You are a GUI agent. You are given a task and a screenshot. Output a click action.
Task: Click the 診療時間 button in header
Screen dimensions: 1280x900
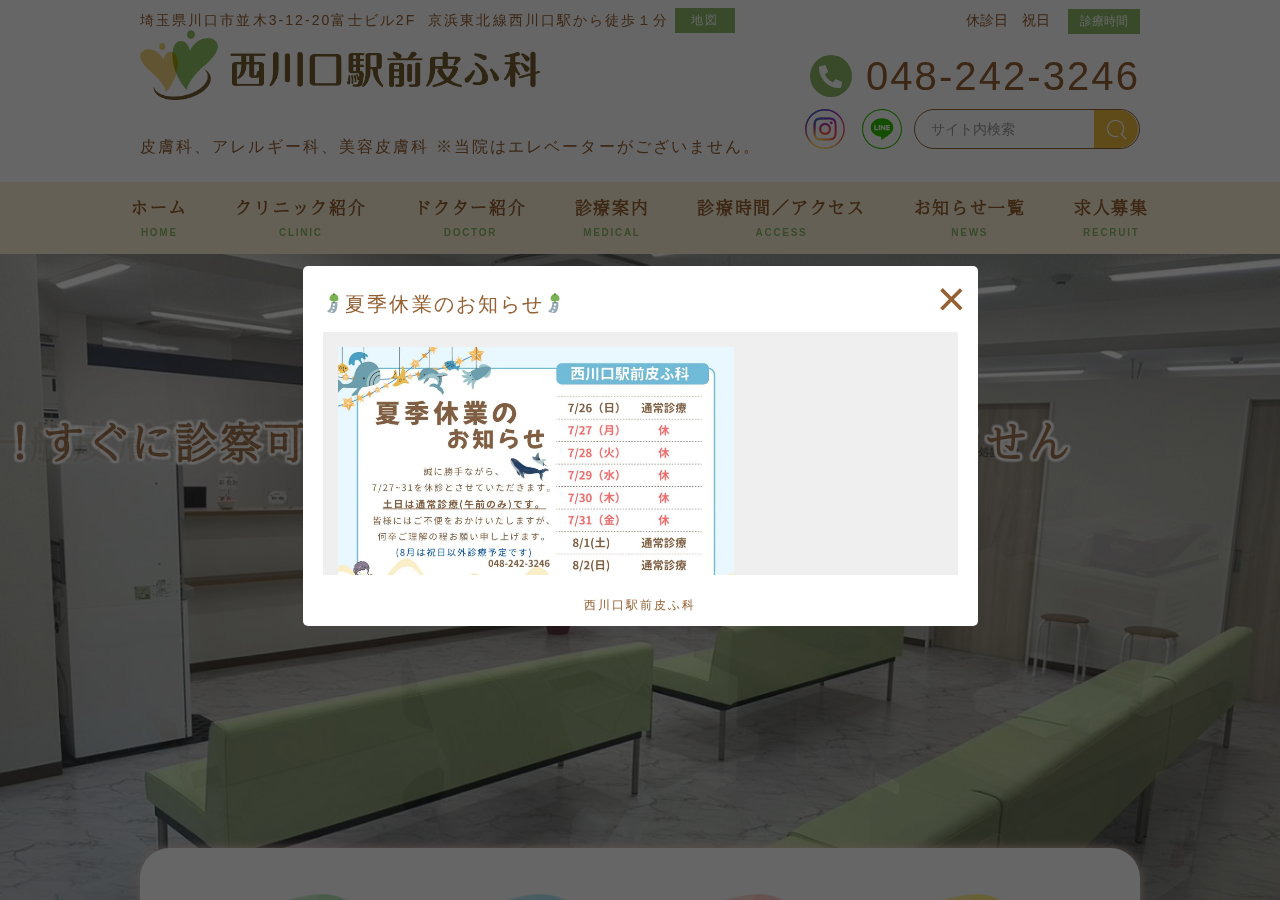tap(1104, 21)
